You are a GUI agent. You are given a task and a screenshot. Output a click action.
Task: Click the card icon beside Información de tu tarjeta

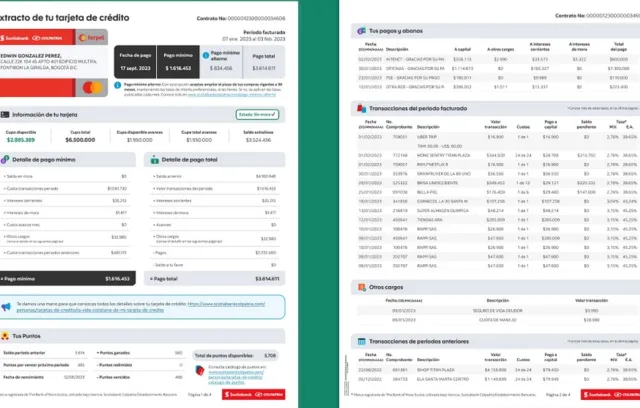5,115
